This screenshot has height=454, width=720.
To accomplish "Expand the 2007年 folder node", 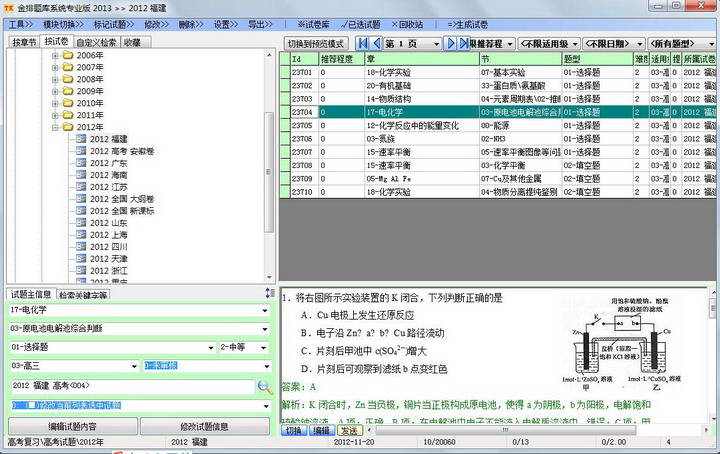I will click(x=55, y=67).
